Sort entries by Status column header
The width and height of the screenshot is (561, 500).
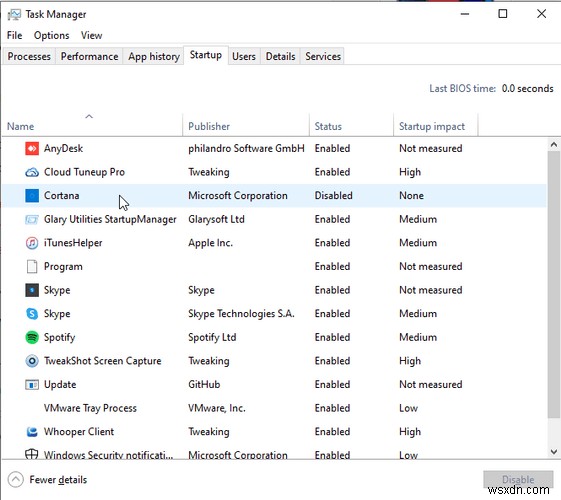(328, 126)
